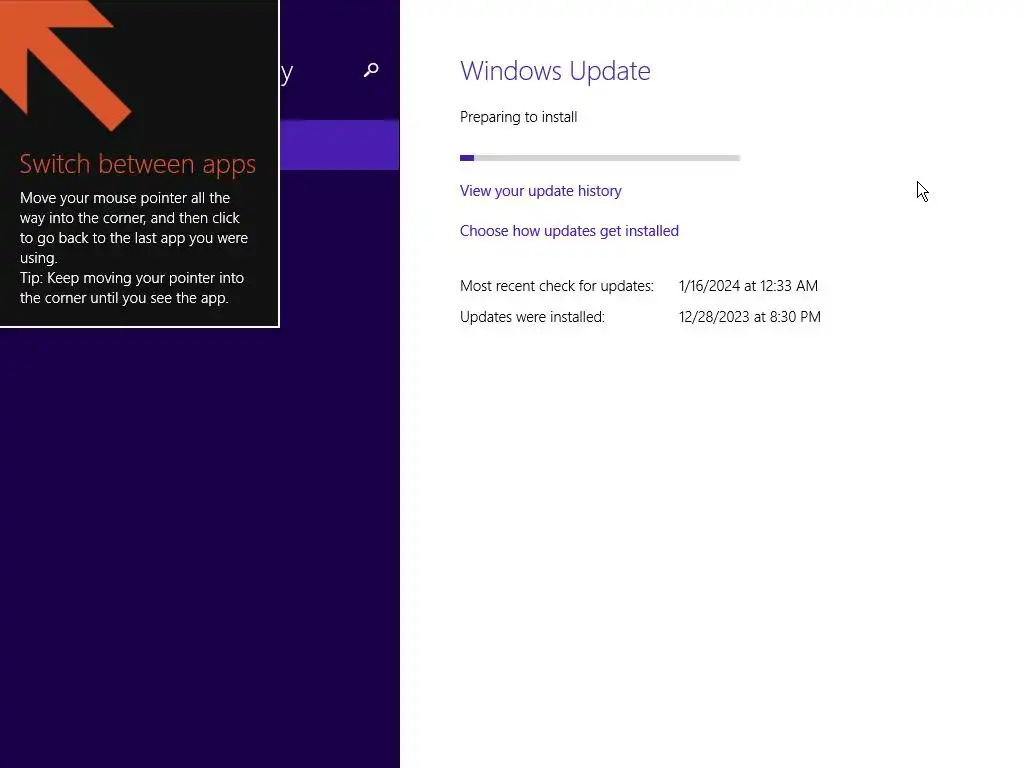Click Updates were installed label
This screenshot has width=1024, height=768.
pos(532,317)
